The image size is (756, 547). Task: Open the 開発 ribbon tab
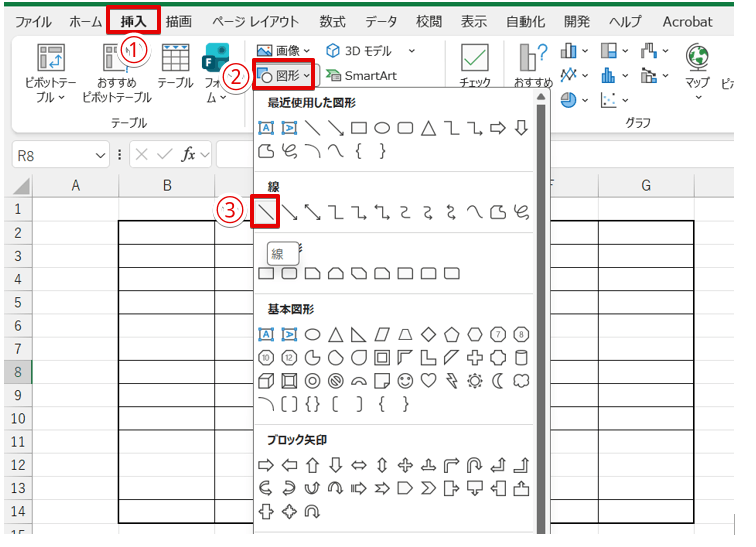coord(577,22)
